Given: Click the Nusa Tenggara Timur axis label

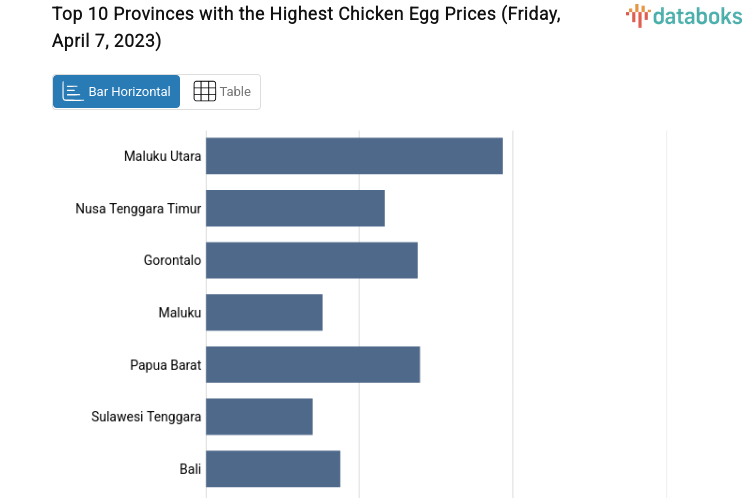Looking at the screenshot, I should pyautogui.click(x=138, y=209).
